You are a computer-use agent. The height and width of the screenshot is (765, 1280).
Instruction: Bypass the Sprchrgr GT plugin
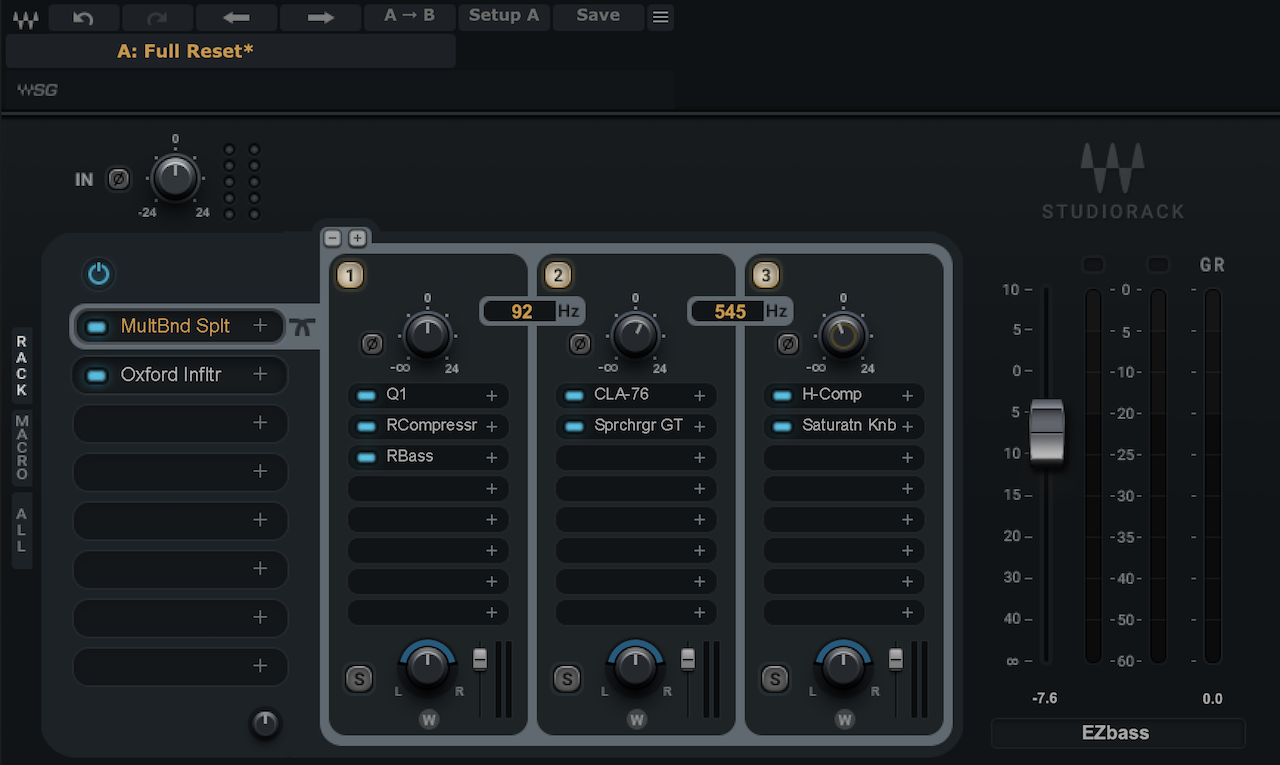click(x=574, y=426)
